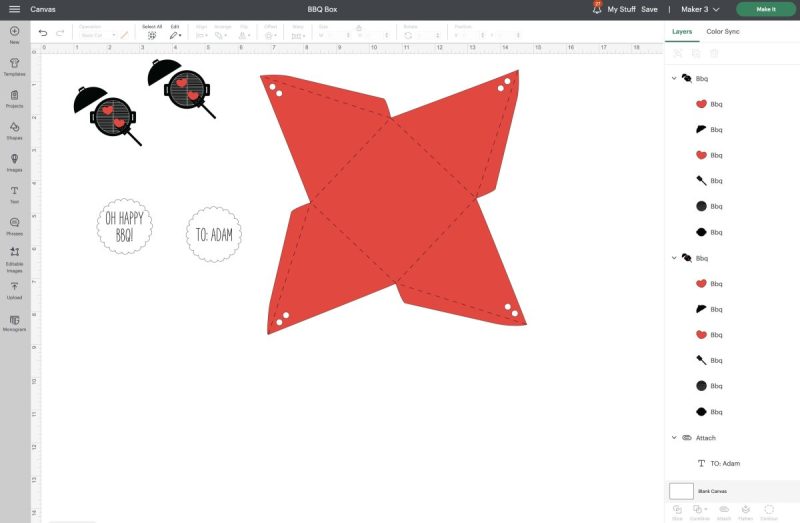This screenshot has height=523, width=800.
Task: Switch to the Color Sync tab
Action: [x=722, y=32]
